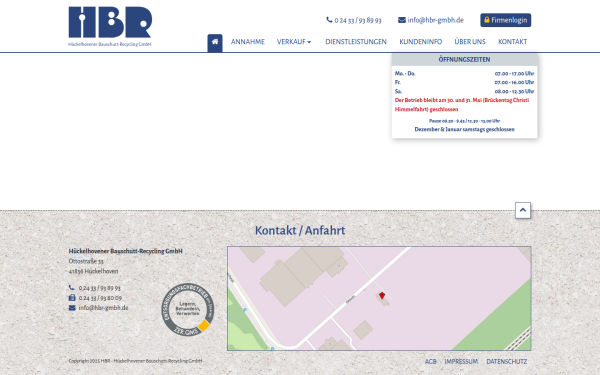Click the Mo. - Do. opening hours row

coord(464,73)
